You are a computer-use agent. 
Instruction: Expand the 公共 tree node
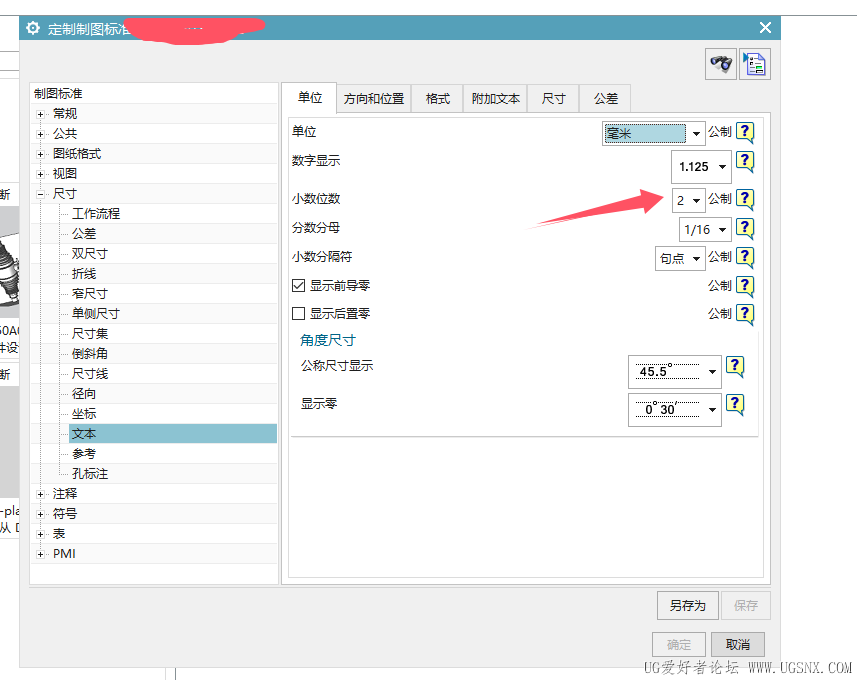(40, 134)
